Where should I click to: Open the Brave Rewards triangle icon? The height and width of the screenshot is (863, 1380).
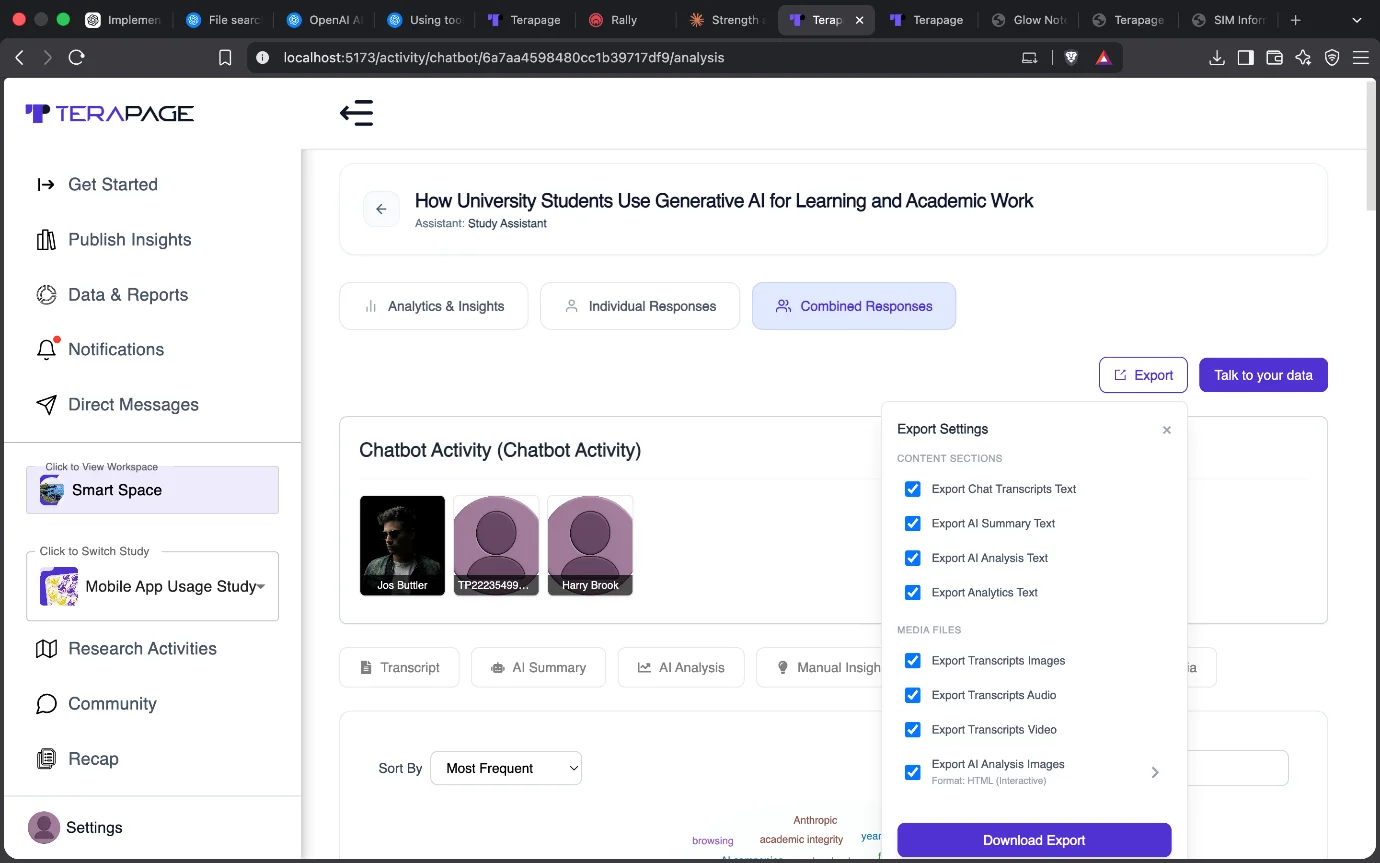coord(1103,58)
